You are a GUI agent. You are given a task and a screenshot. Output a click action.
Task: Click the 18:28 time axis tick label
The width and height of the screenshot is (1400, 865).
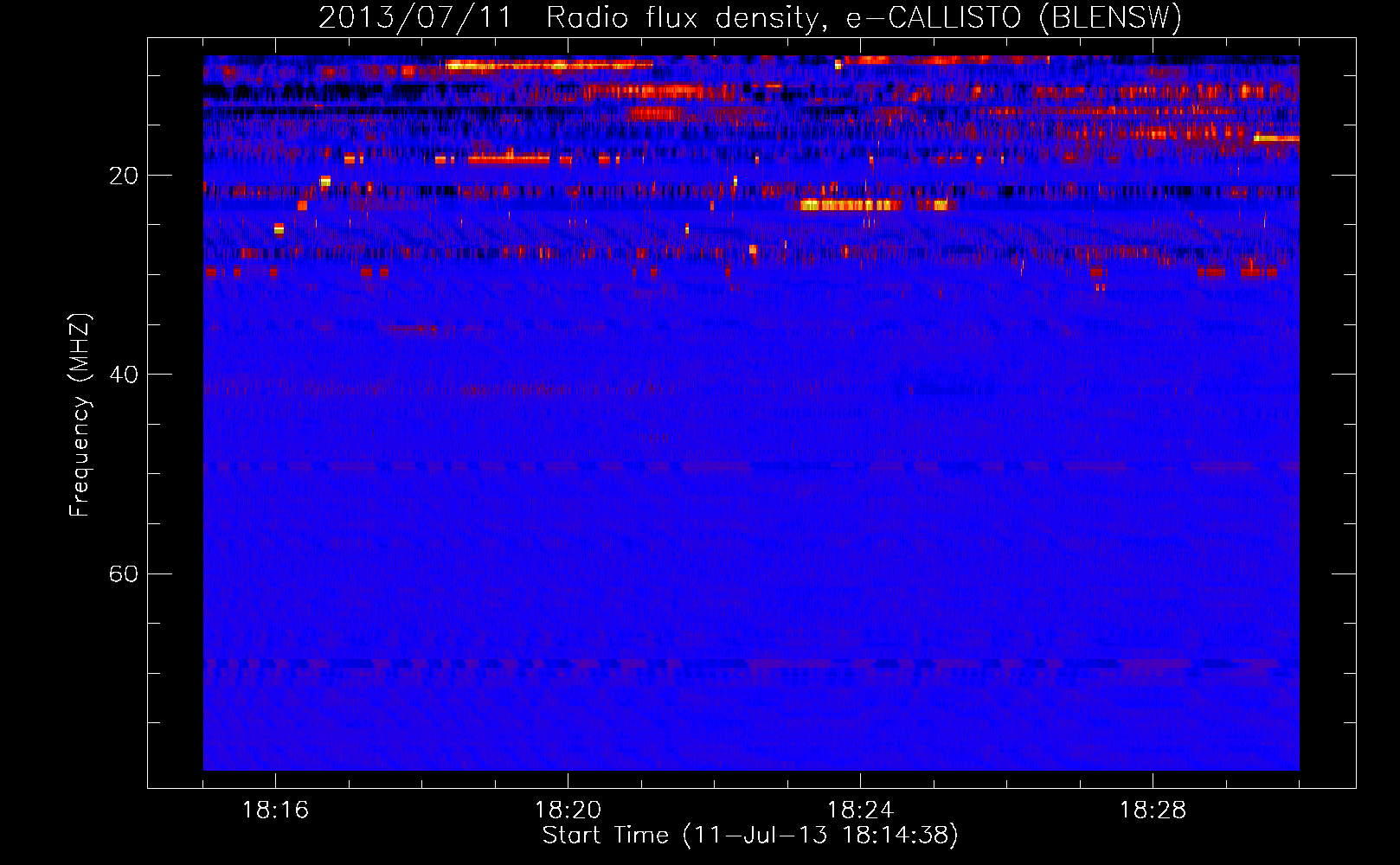tap(1153, 811)
